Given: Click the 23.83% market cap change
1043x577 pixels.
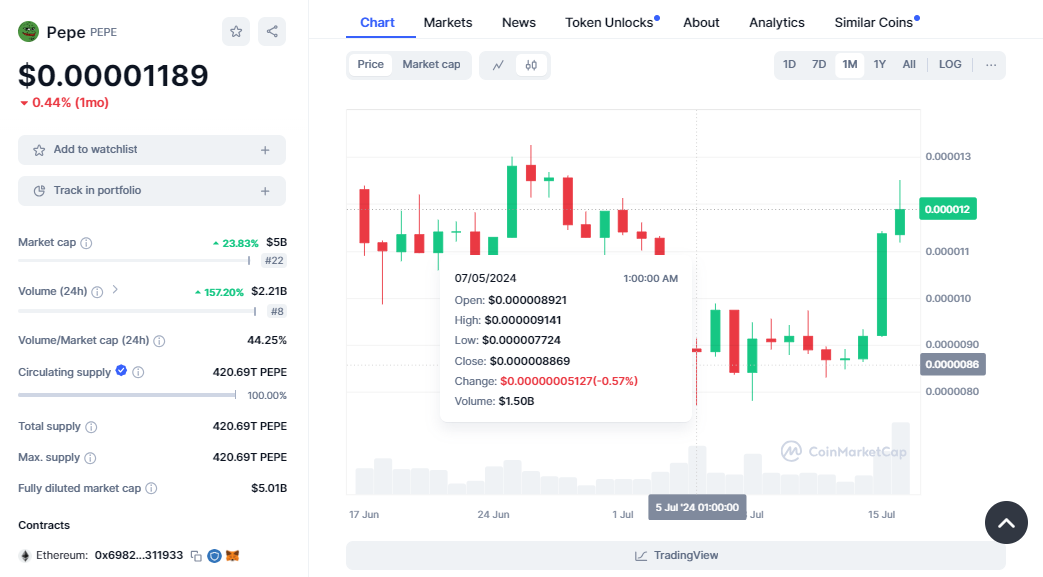Looking at the screenshot, I should 235,243.
